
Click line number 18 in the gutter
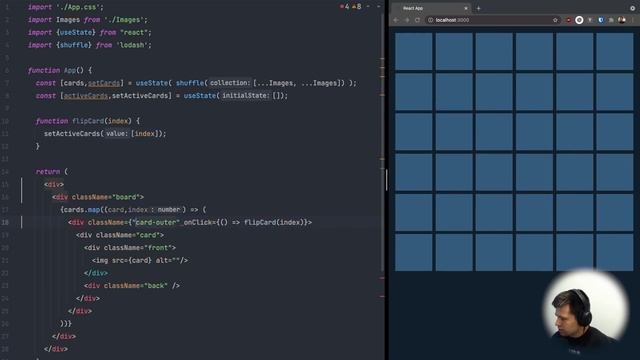(x=5, y=222)
